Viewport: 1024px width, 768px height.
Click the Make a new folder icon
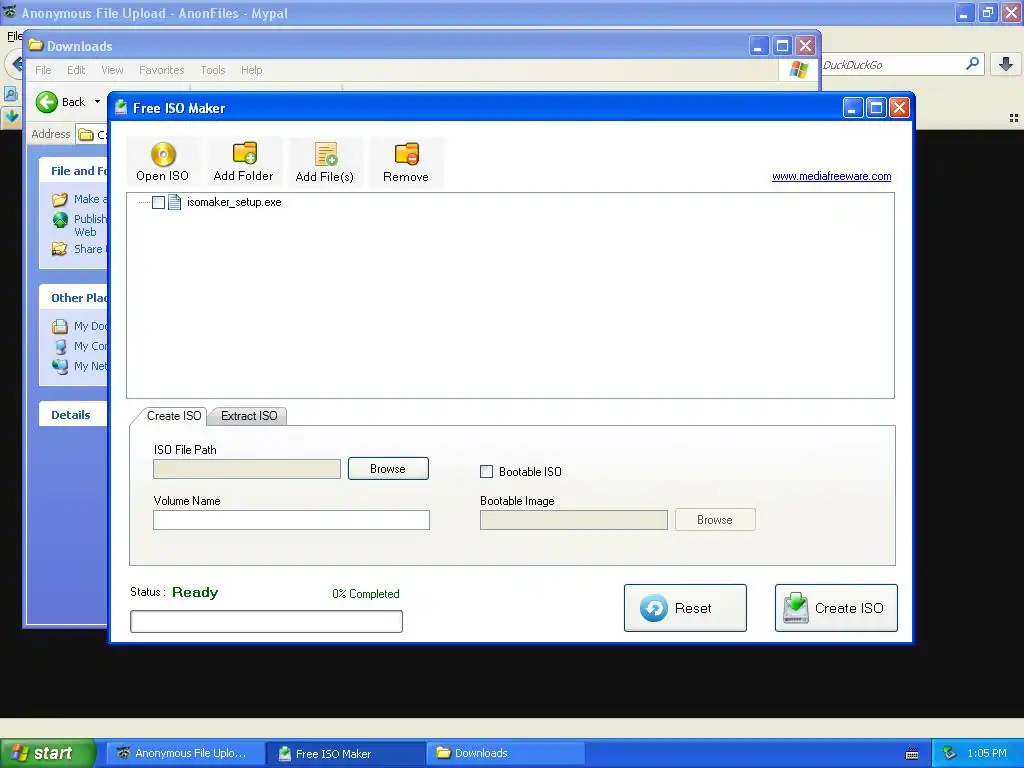[59, 199]
